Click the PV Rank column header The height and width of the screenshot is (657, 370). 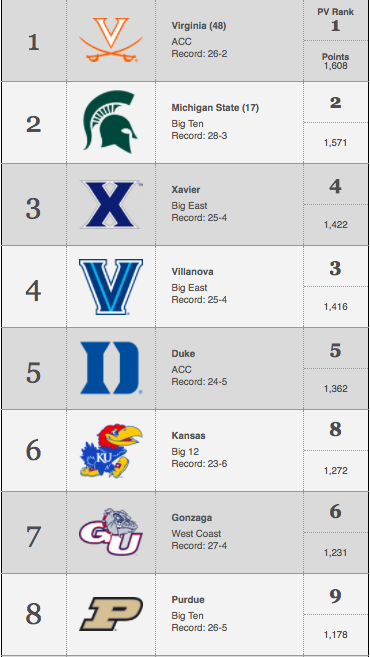coord(335,12)
